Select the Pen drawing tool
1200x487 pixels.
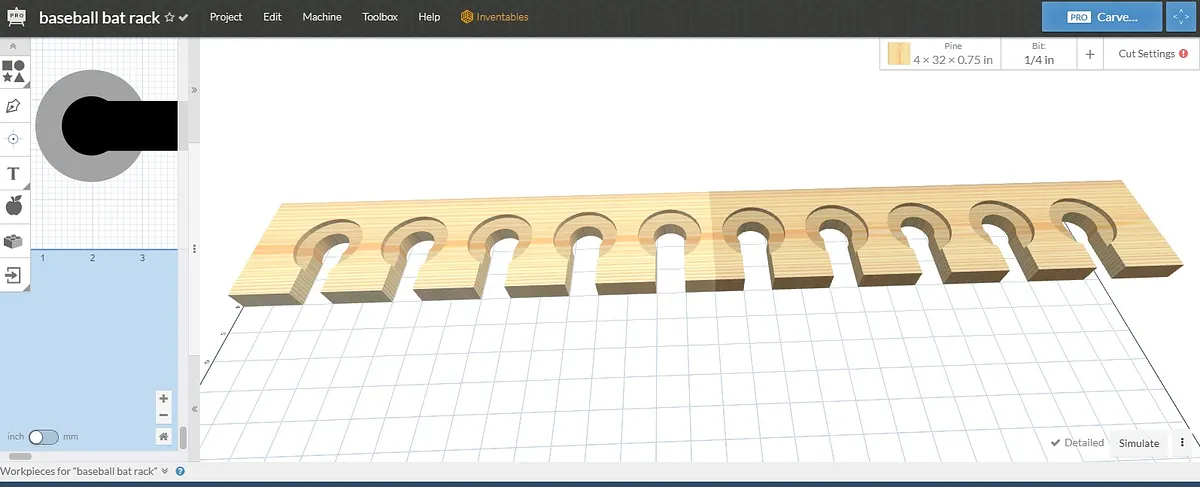click(x=14, y=105)
